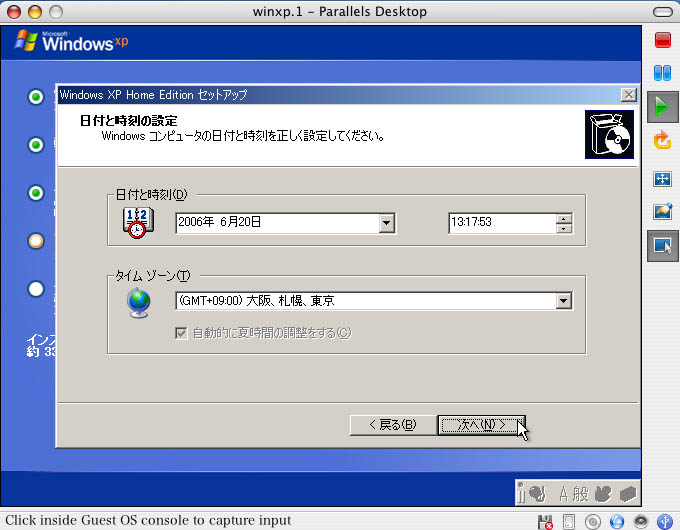This screenshot has width=680, height=530.
Task: Toggle automatic daylight saving adjustment checkbox
Action: point(181,333)
